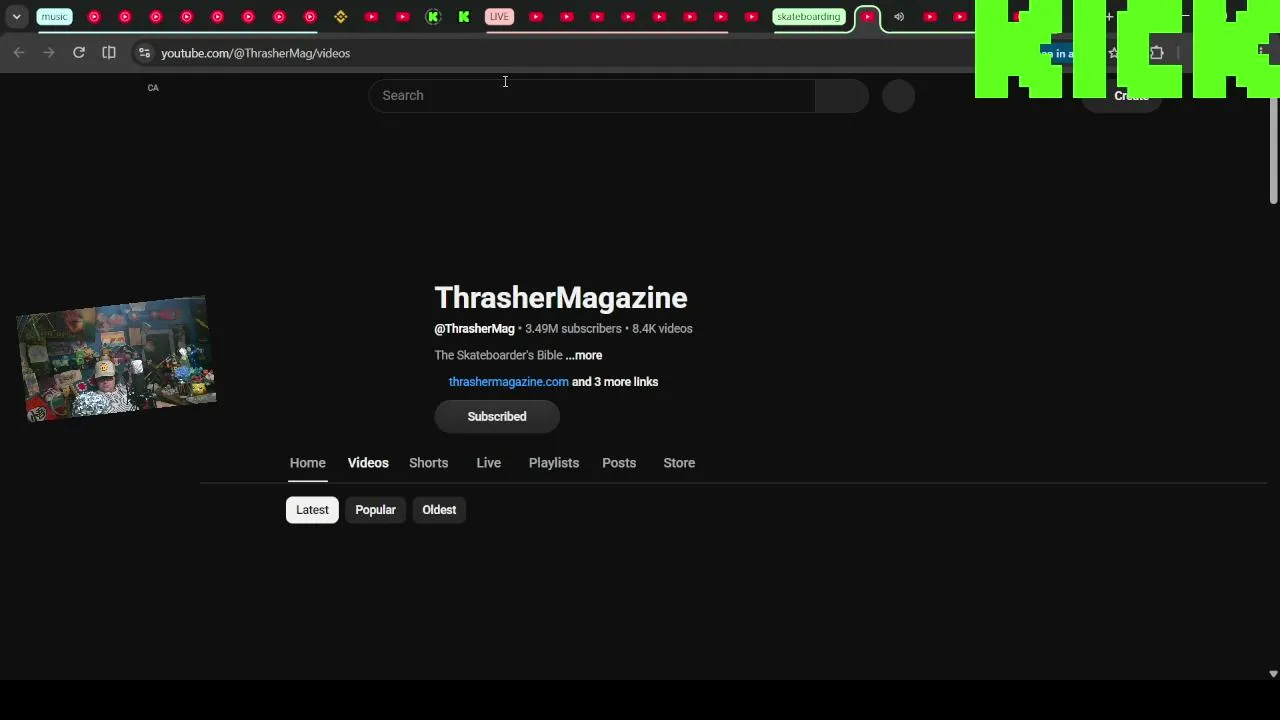Click the ThrasherMagazine channel title

point(561,298)
